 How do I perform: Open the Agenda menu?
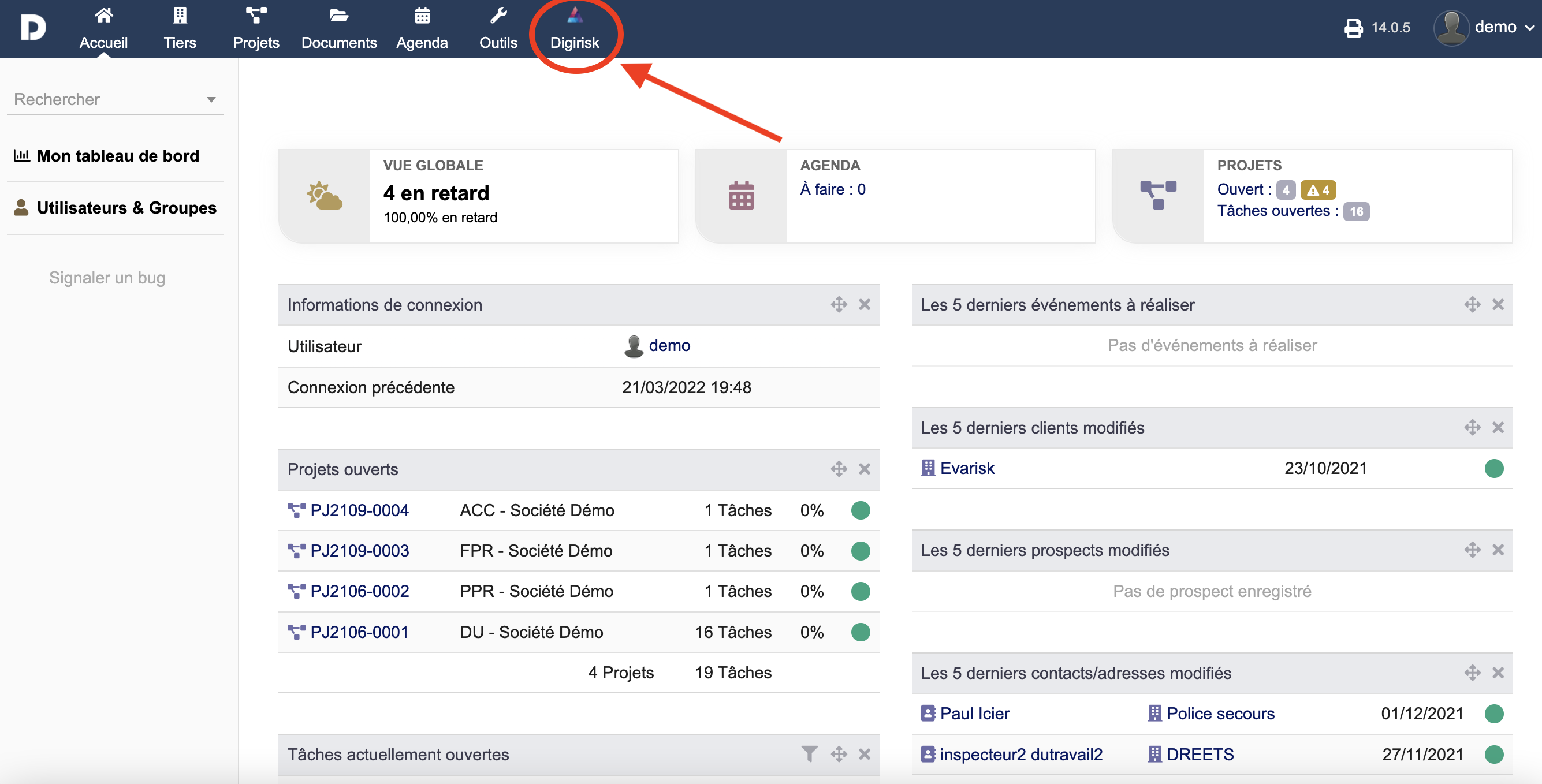[422, 29]
